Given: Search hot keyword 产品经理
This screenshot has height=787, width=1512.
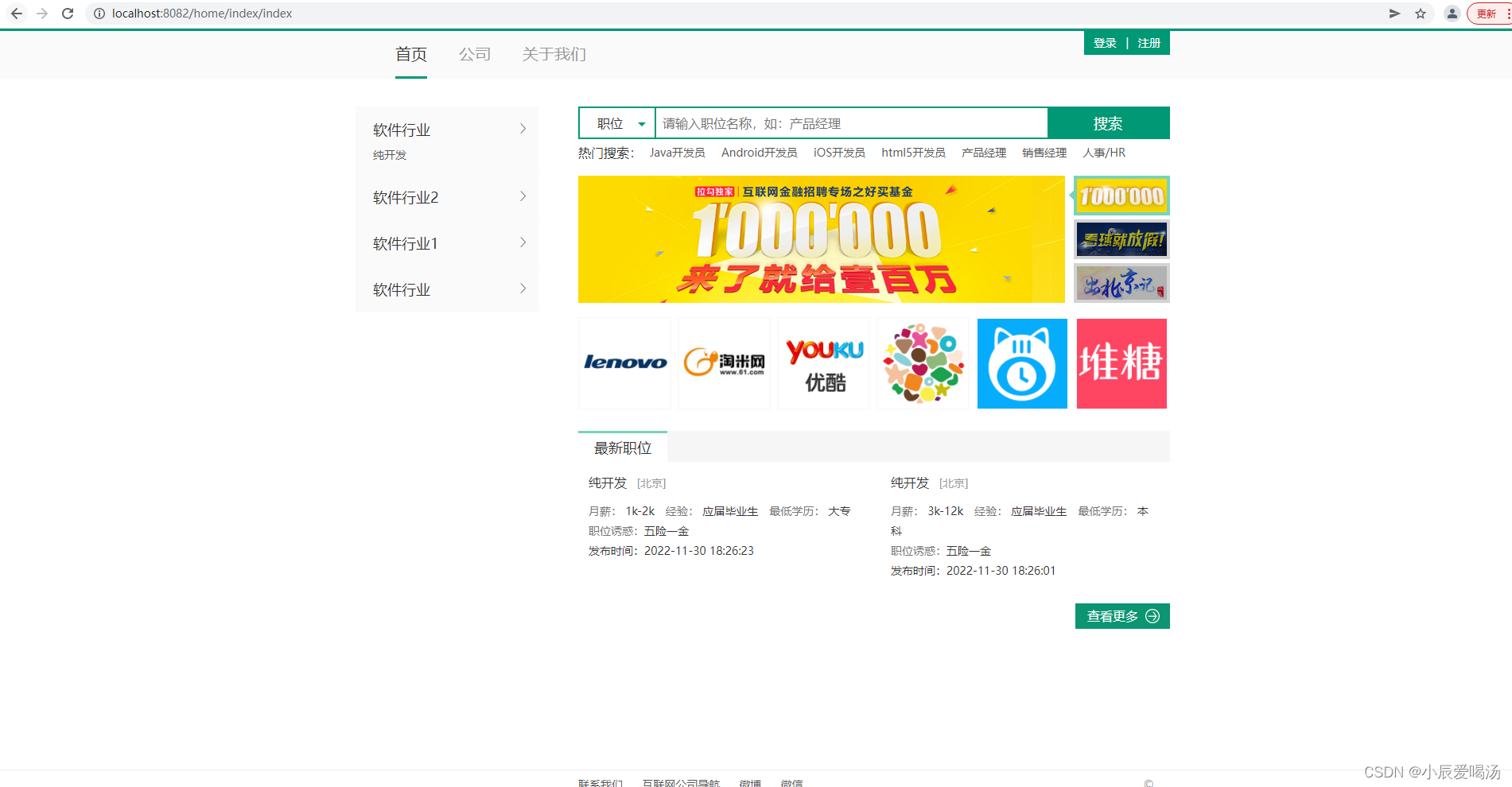Looking at the screenshot, I should 984,153.
